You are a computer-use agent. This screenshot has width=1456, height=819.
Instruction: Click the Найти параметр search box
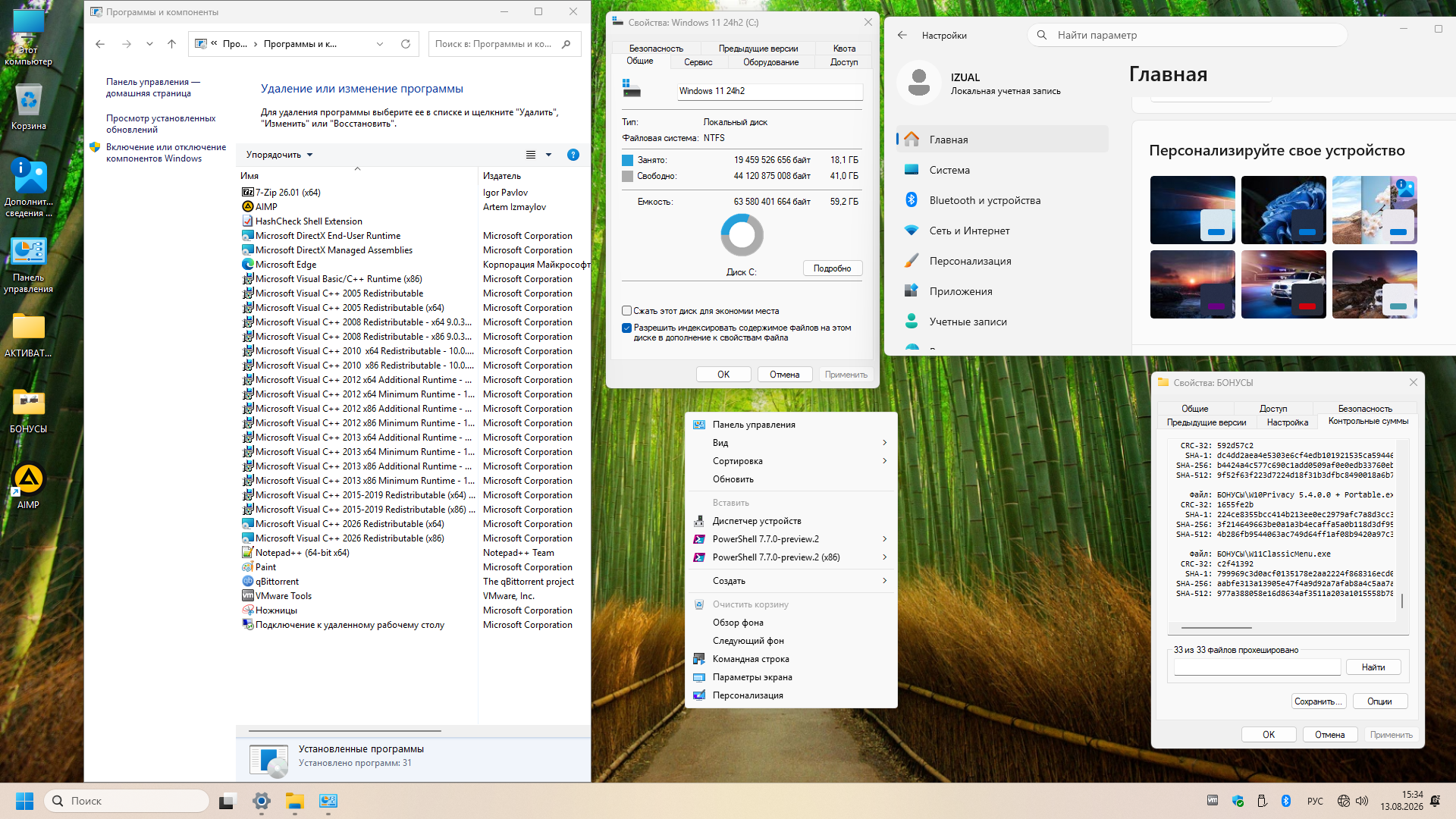coord(1187,35)
